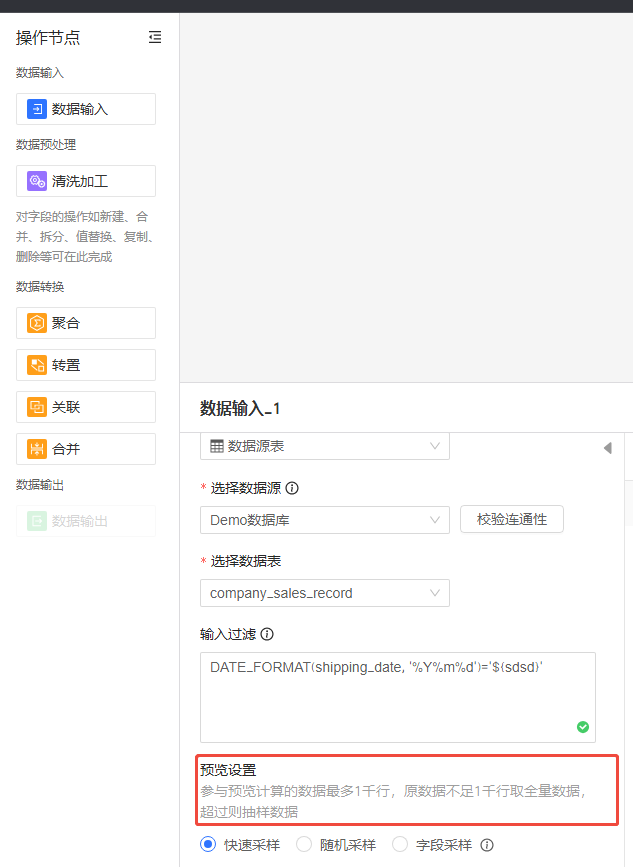Show info tooltip for 字段采样
The height and width of the screenshot is (867, 633).
point(487,845)
